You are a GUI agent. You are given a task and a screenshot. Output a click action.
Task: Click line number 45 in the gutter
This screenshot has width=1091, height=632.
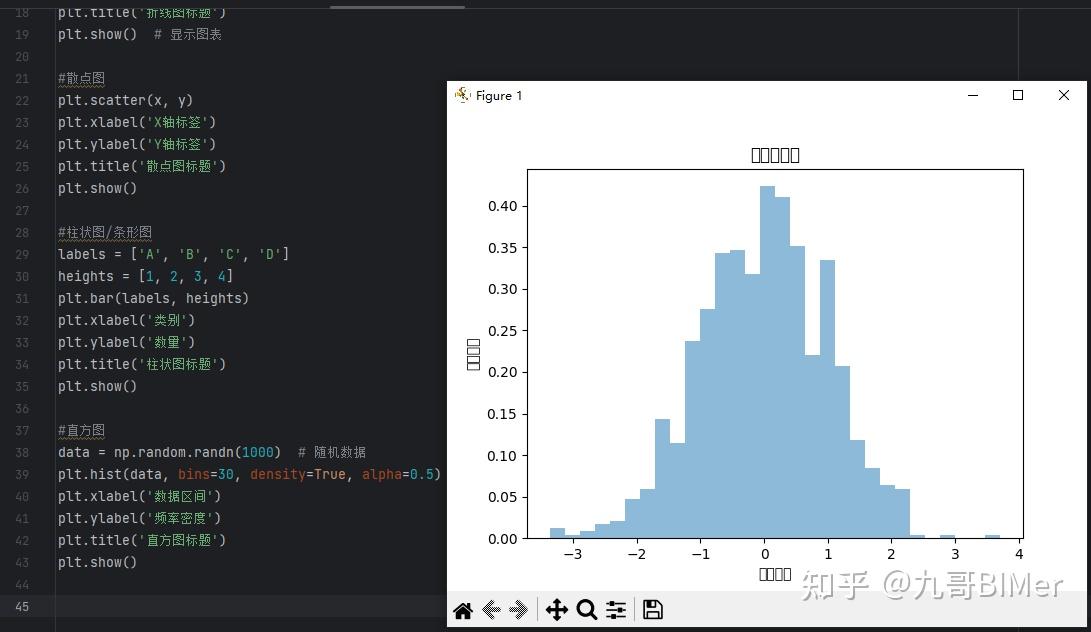click(22, 606)
